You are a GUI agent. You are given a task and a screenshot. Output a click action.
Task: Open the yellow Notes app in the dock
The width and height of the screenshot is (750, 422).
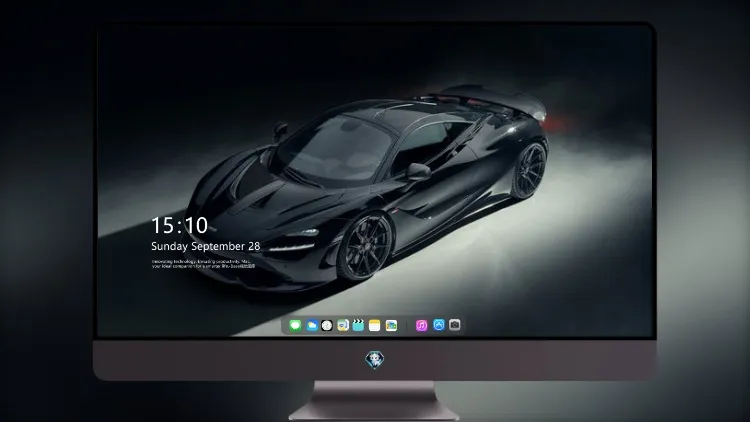[375, 325]
